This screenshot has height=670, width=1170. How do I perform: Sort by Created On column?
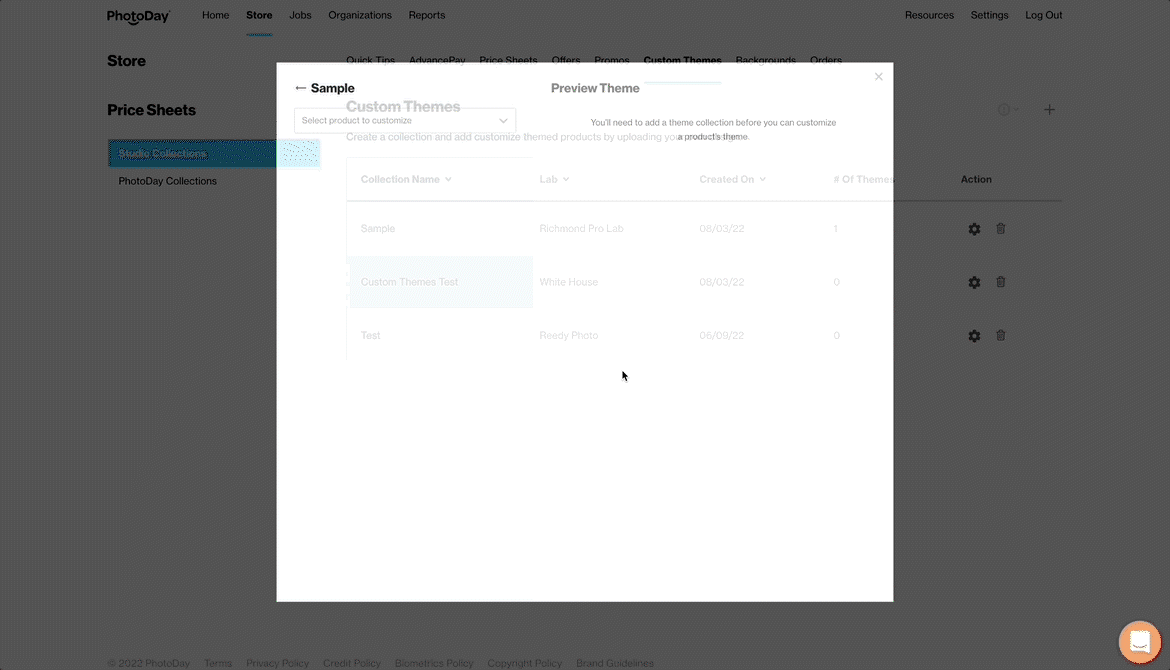[732, 179]
